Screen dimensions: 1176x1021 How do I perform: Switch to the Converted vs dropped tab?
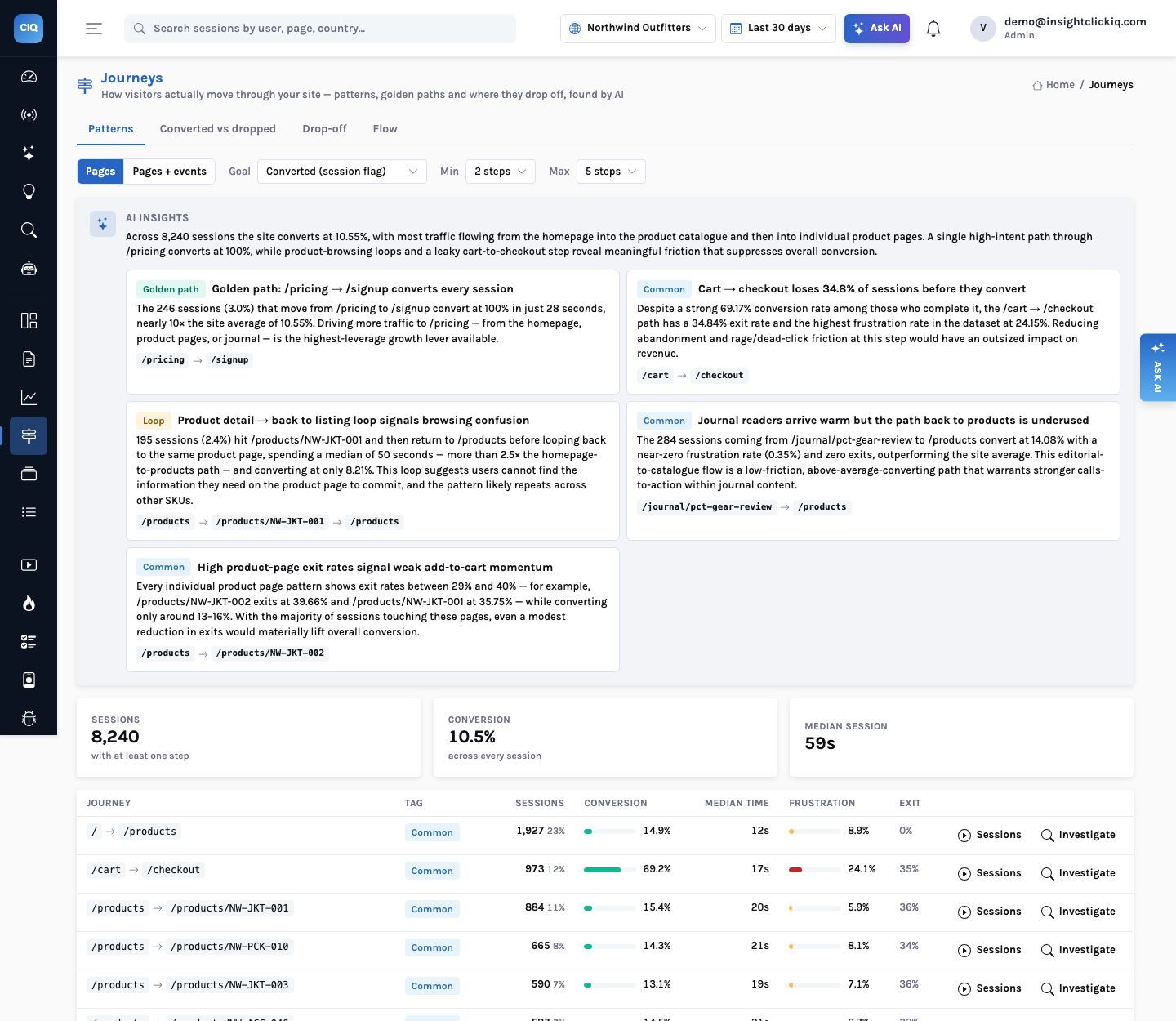[x=218, y=129]
